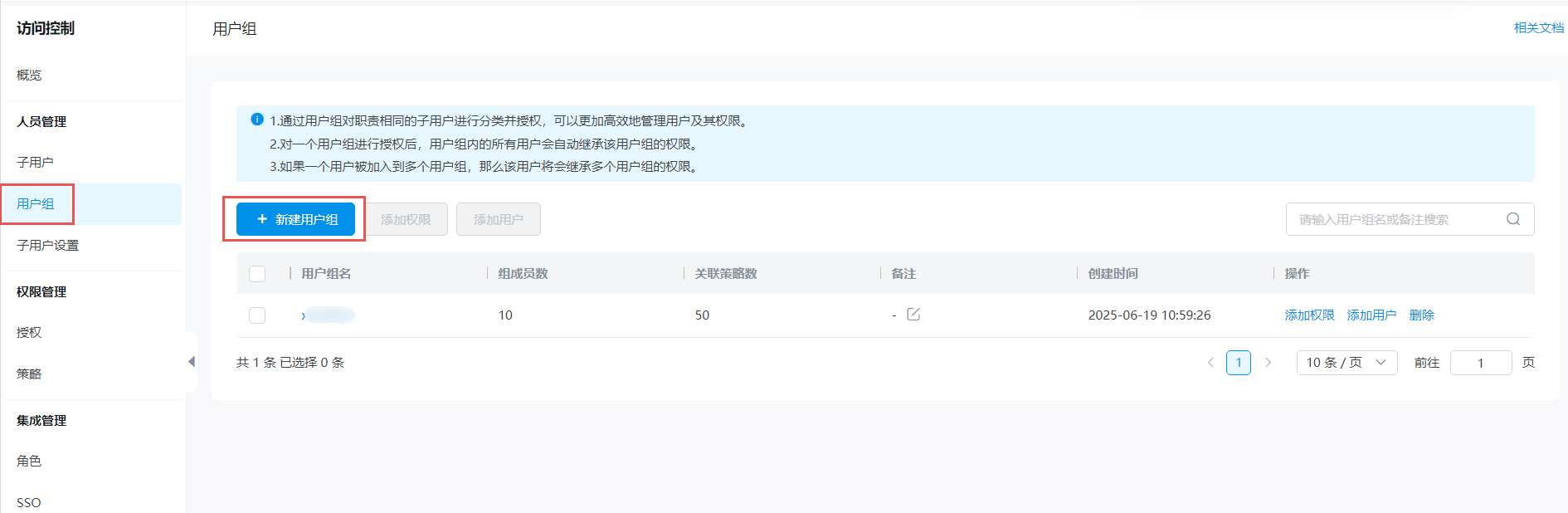This screenshot has width=1568, height=513.
Task: Open 子用户 in the sidebar
Action: pyautogui.click(x=35, y=162)
